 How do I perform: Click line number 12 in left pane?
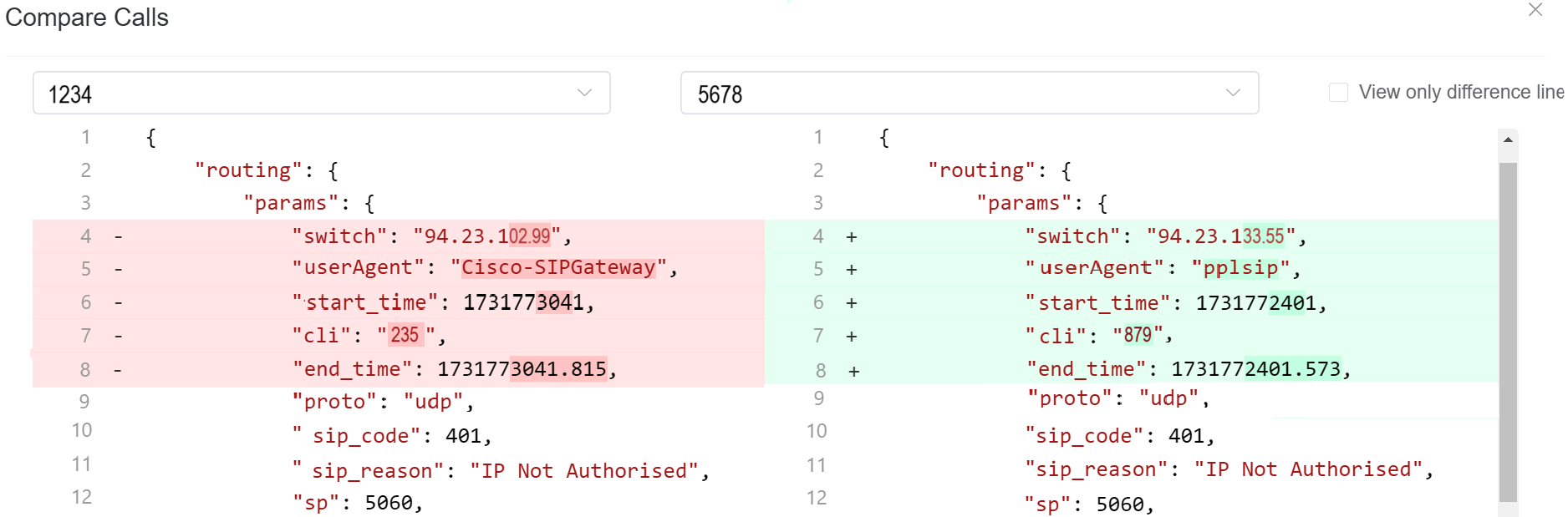82,498
